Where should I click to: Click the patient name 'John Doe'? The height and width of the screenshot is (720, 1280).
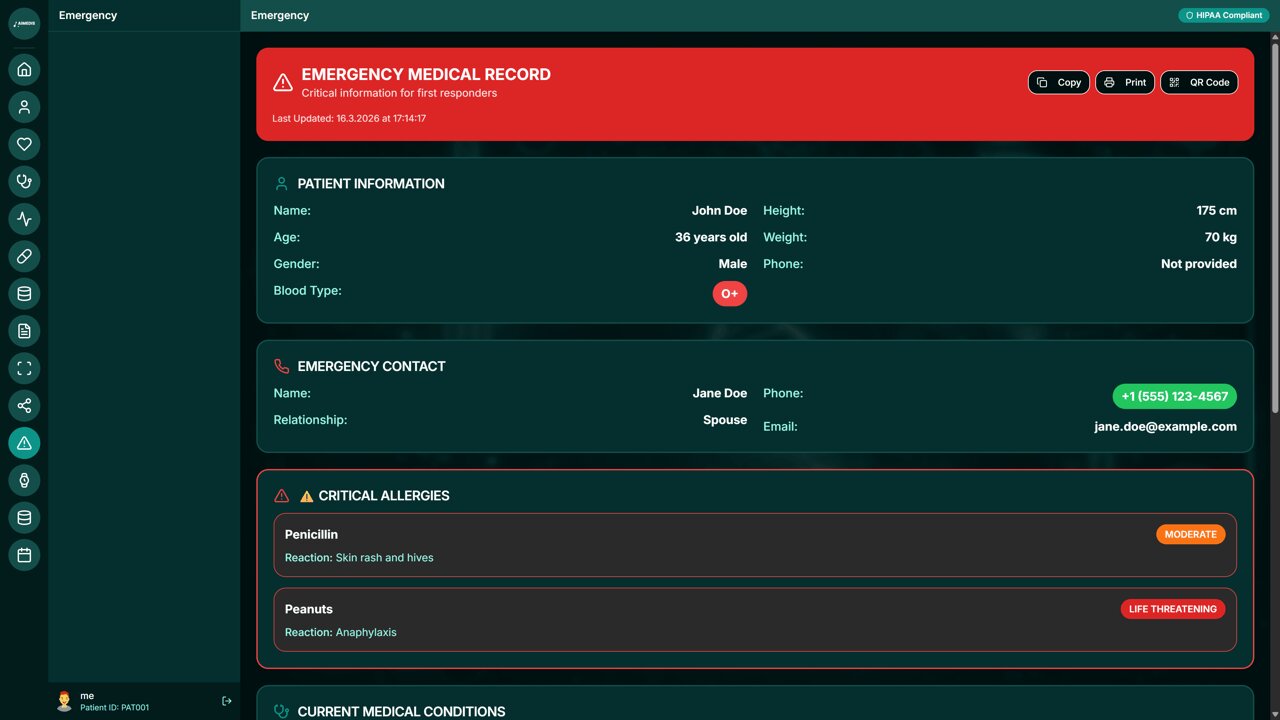720,211
